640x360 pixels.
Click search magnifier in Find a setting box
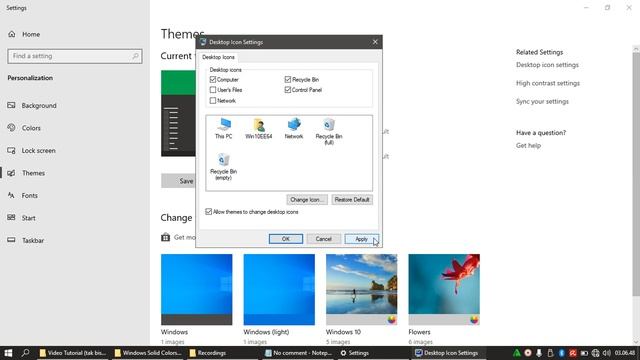(x=136, y=56)
